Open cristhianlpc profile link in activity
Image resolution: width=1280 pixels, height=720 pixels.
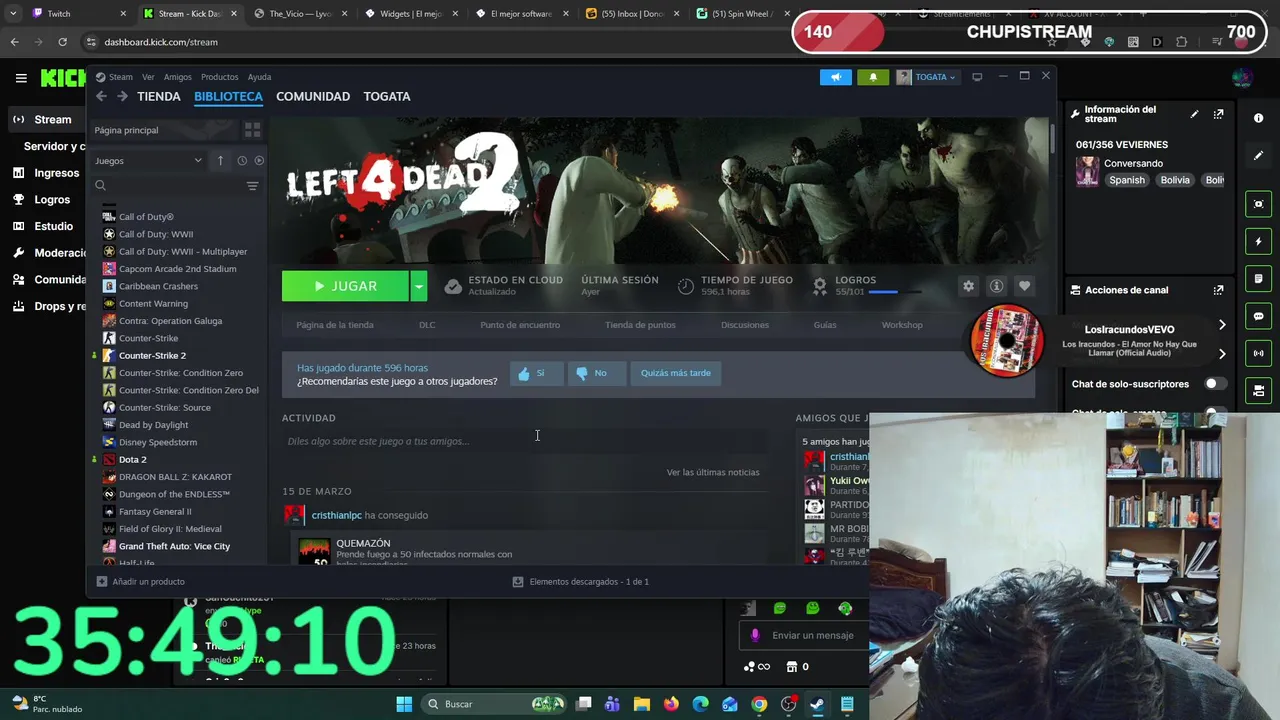click(x=336, y=515)
